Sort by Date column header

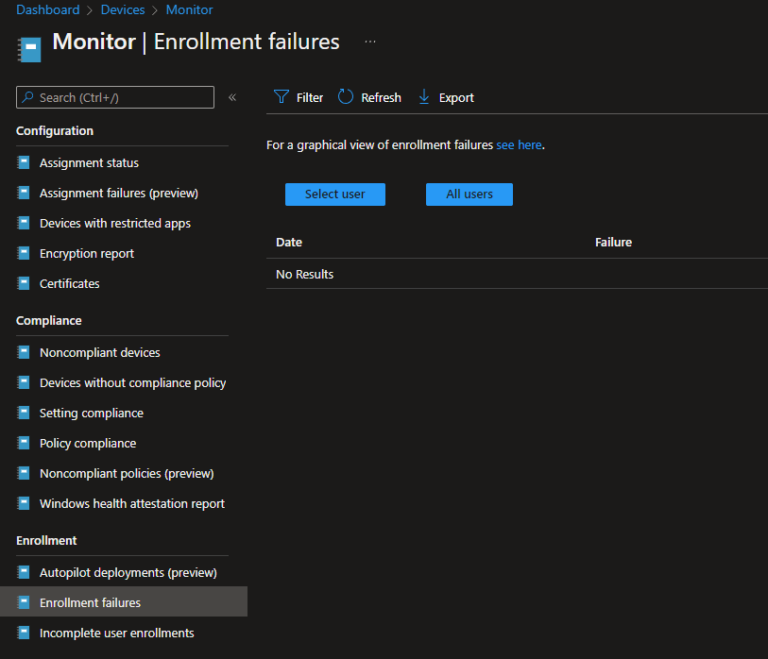289,242
